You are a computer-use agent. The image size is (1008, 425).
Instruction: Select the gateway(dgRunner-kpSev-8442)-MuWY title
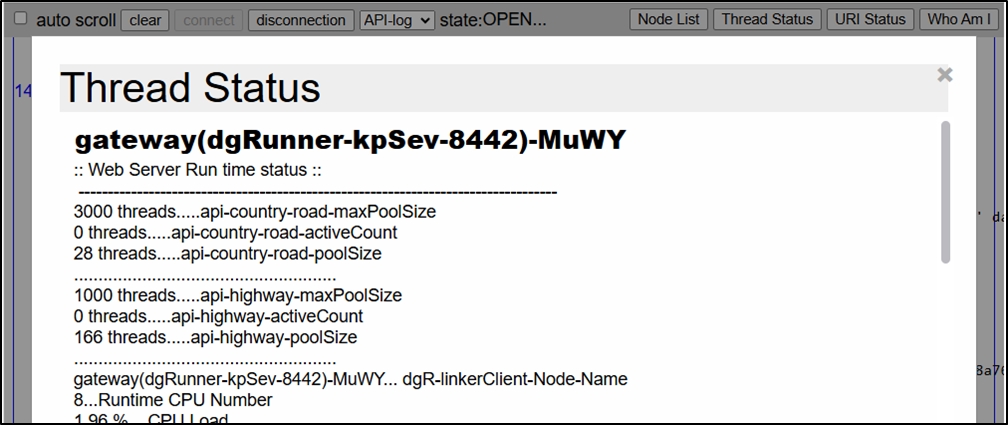350,141
